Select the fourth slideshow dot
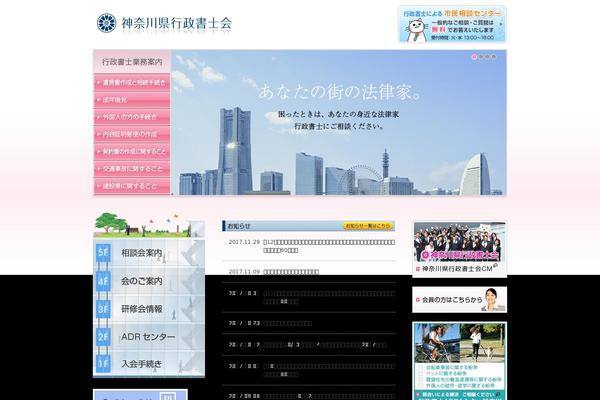 click(494, 57)
